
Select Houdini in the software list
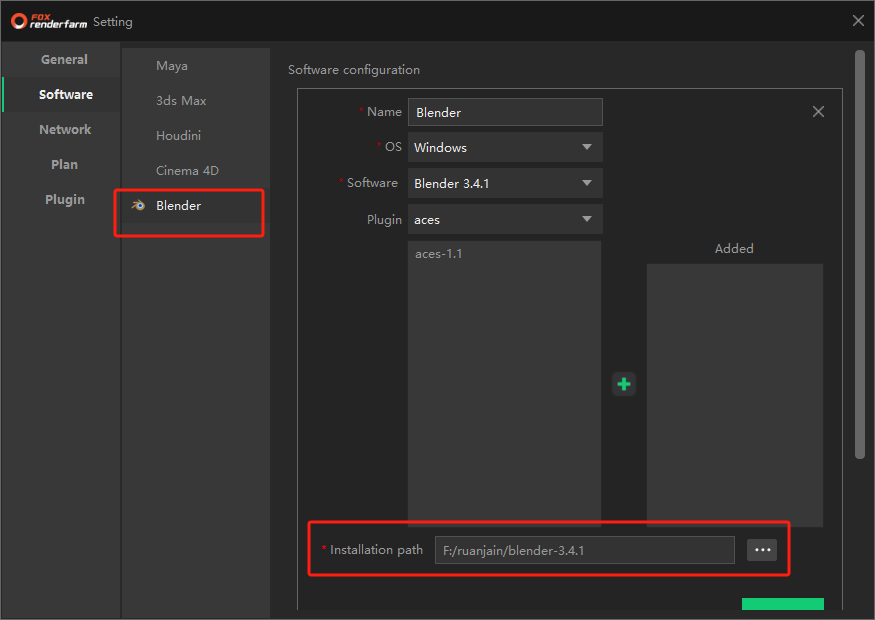(195, 136)
